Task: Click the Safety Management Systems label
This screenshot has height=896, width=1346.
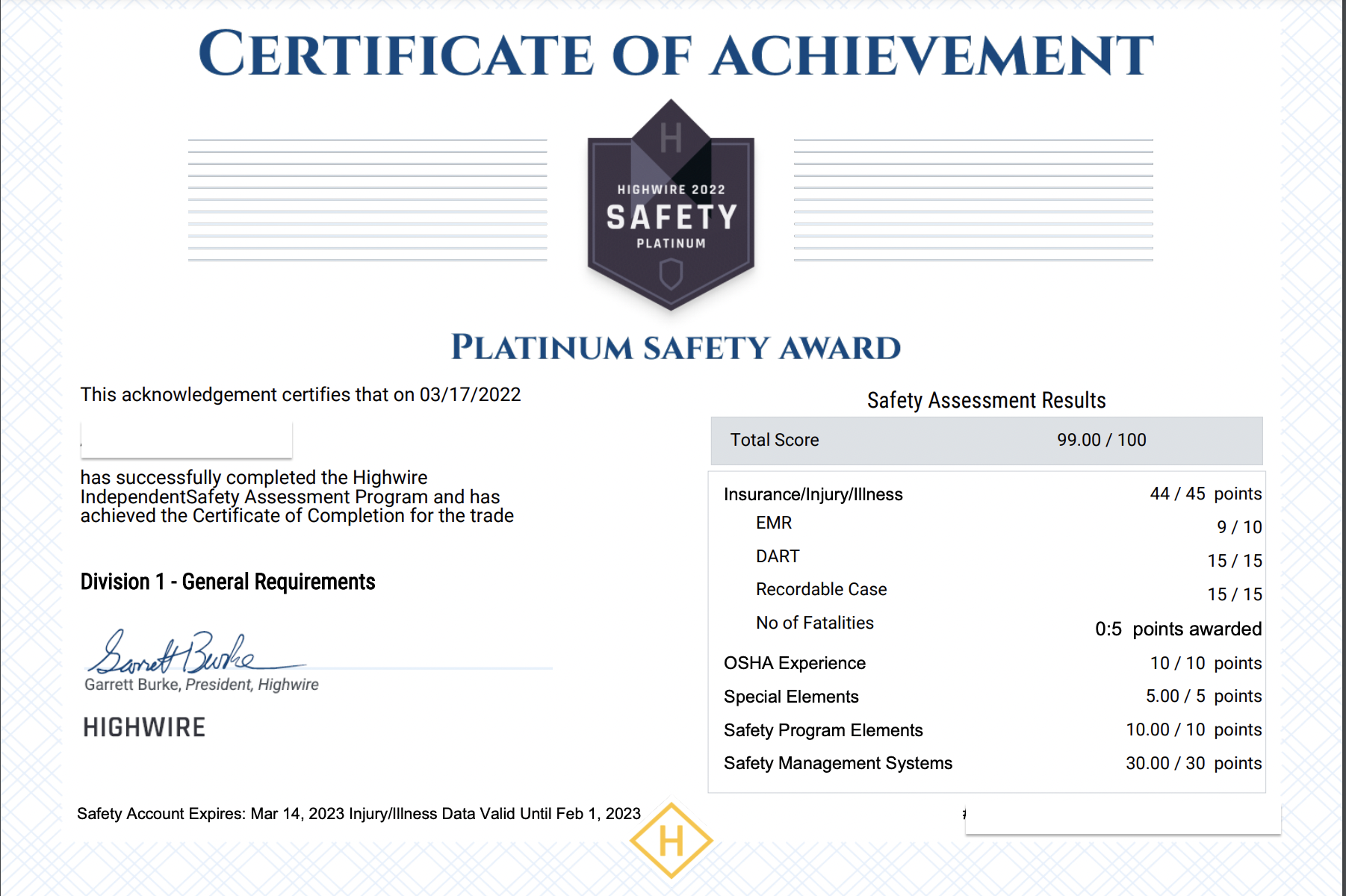Action: pyautogui.click(x=838, y=763)
